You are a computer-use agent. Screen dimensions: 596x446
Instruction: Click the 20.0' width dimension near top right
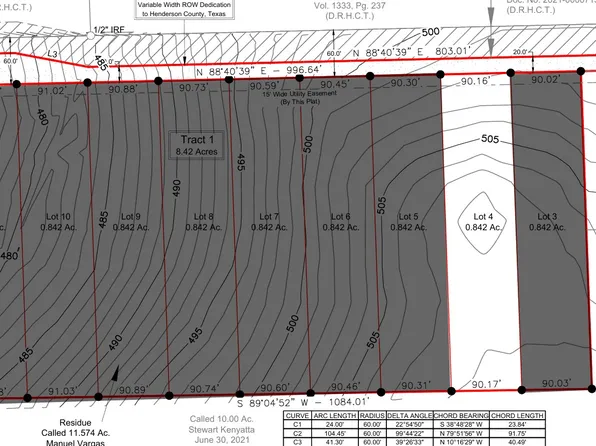[x=520, y=52]
